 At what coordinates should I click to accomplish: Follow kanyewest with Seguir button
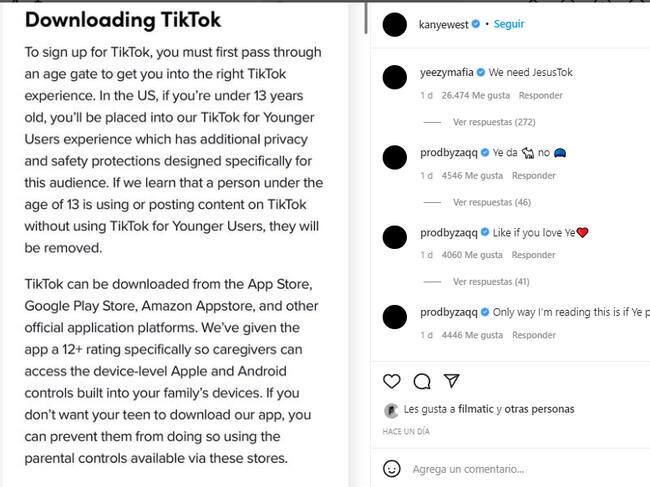(x=508, y=24)
